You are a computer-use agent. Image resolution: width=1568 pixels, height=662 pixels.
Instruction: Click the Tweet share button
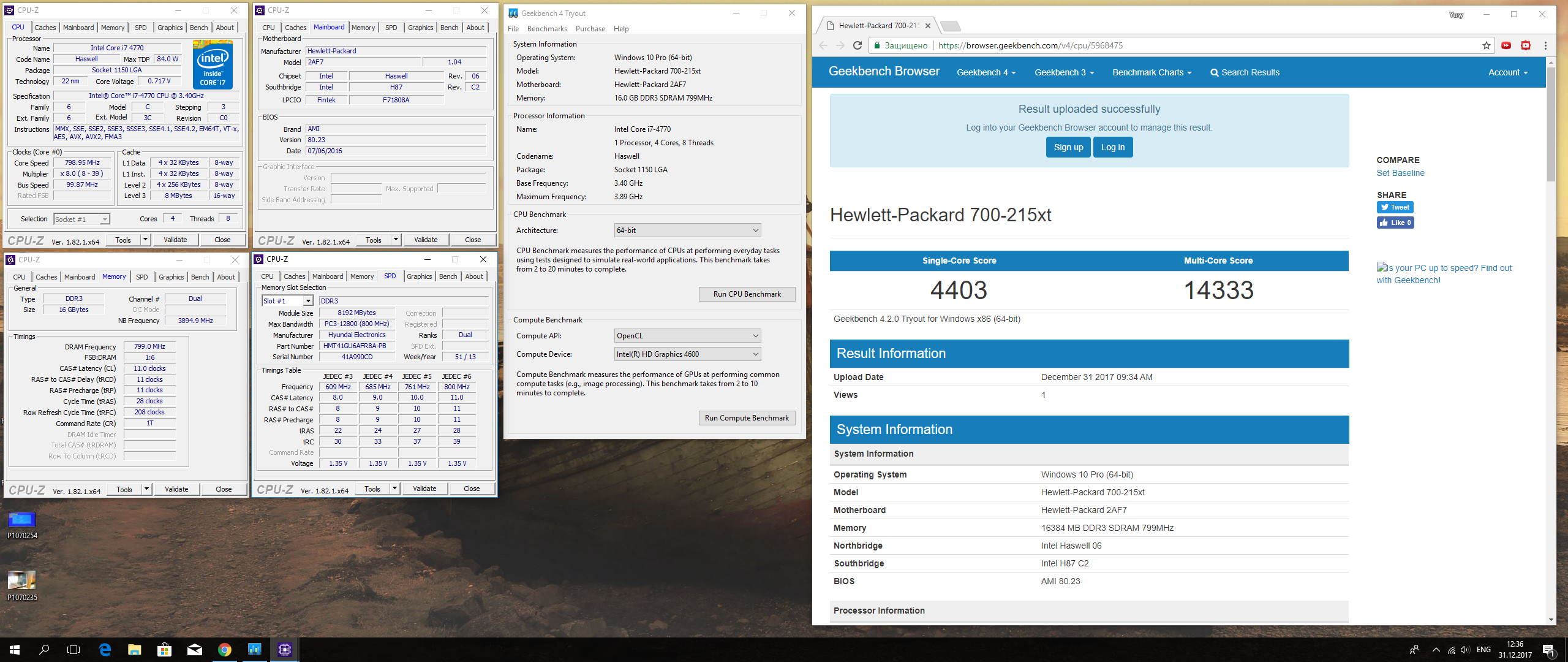1395,207
